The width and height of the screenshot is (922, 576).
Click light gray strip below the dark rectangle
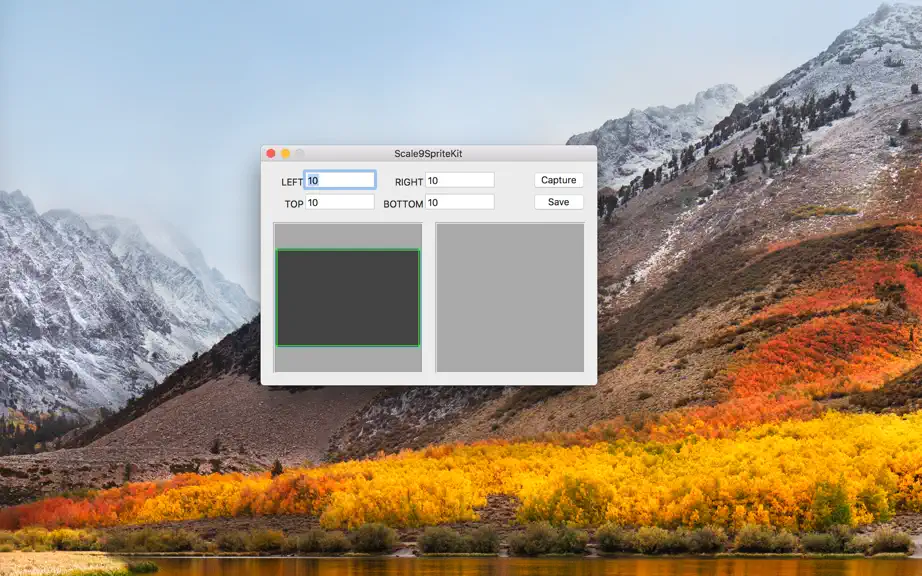pos(348,359)
